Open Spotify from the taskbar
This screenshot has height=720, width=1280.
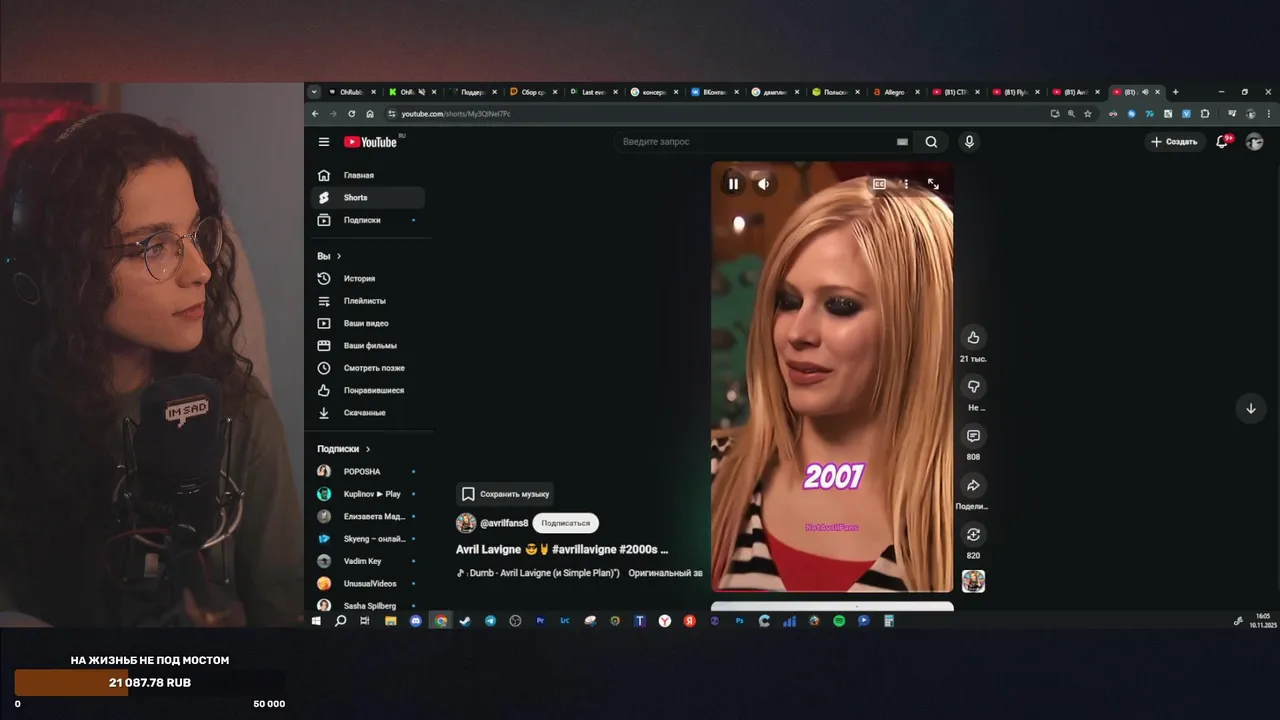click(839, 621)
